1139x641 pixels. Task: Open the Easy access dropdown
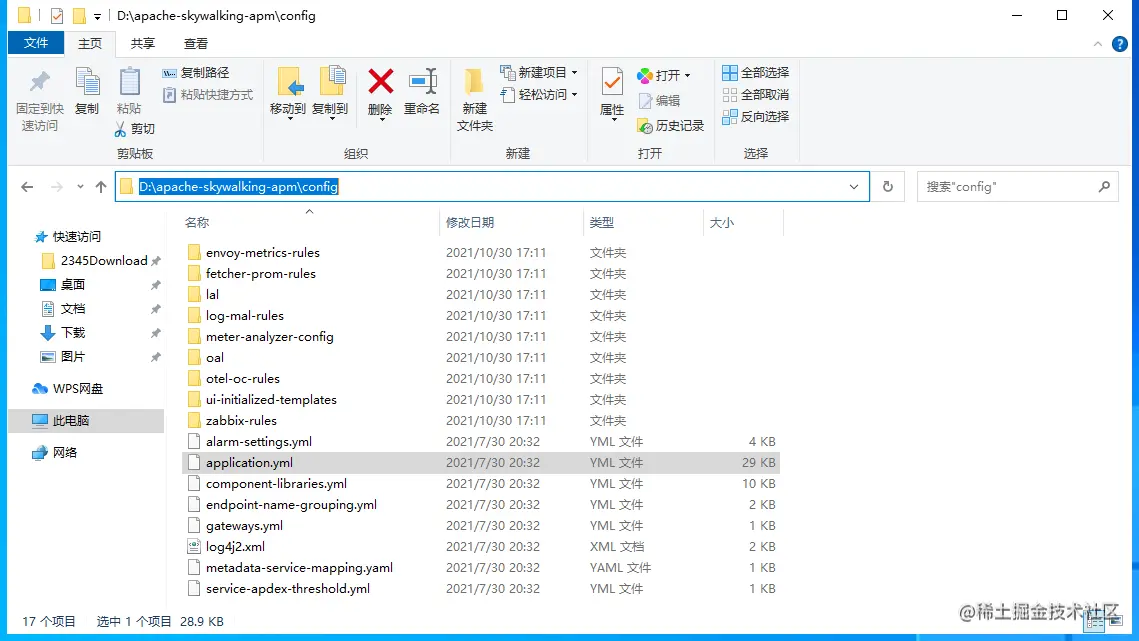pos(539,94)
